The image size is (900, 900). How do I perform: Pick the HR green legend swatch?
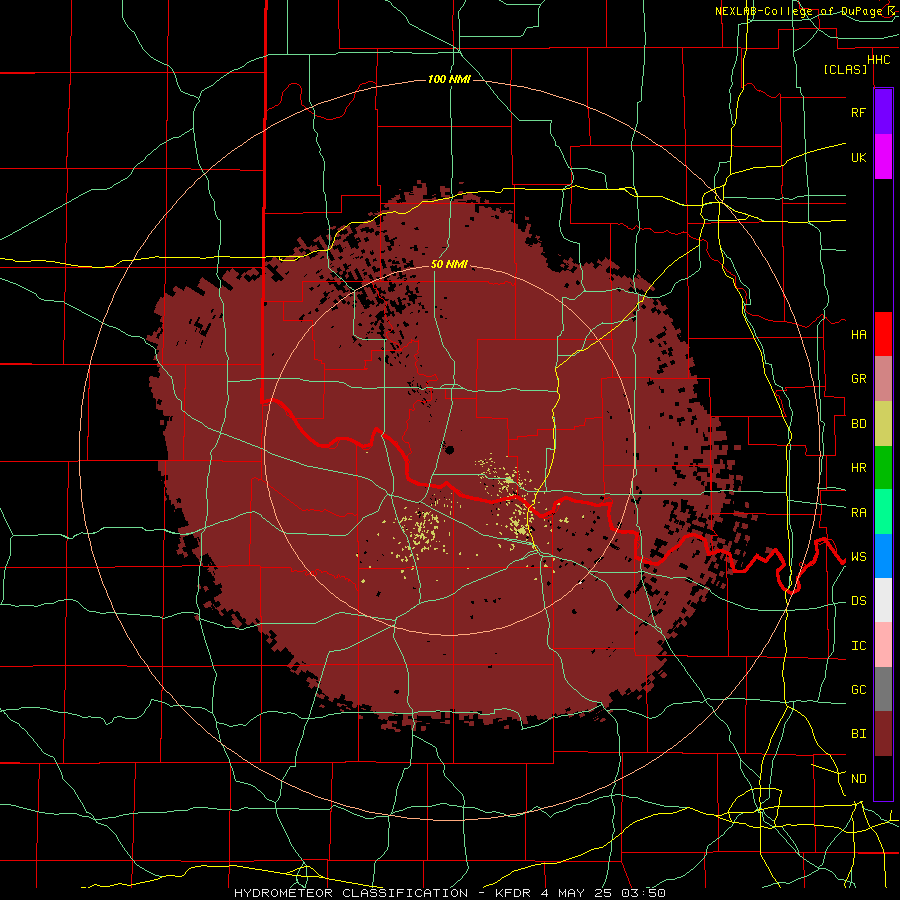click(883, 467)
